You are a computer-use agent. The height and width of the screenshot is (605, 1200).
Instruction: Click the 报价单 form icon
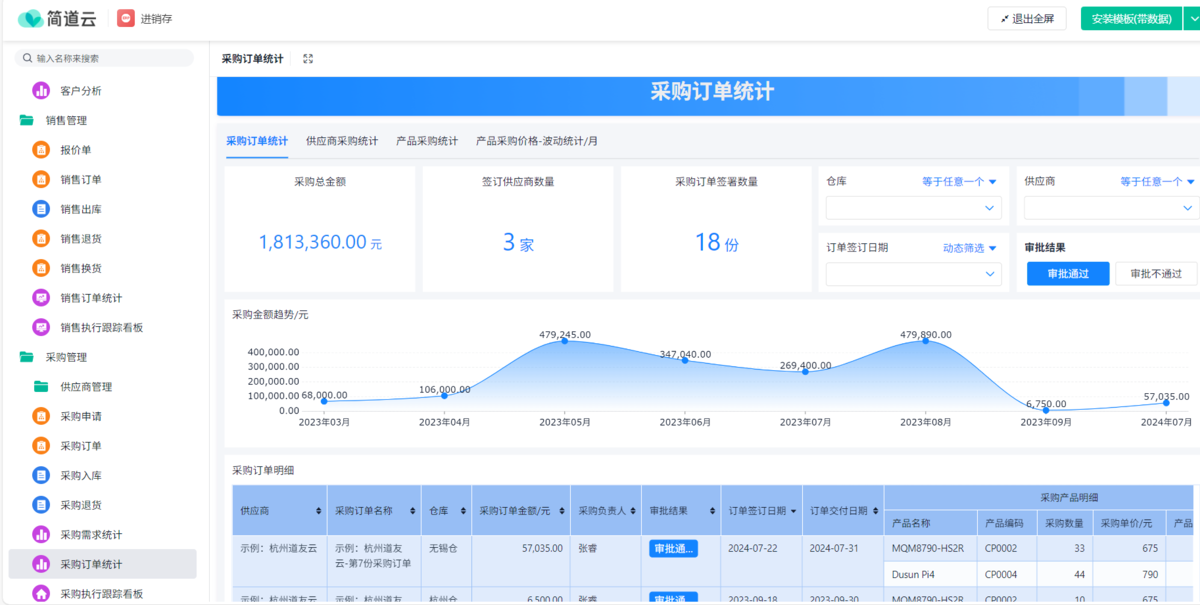pos(41,150)
